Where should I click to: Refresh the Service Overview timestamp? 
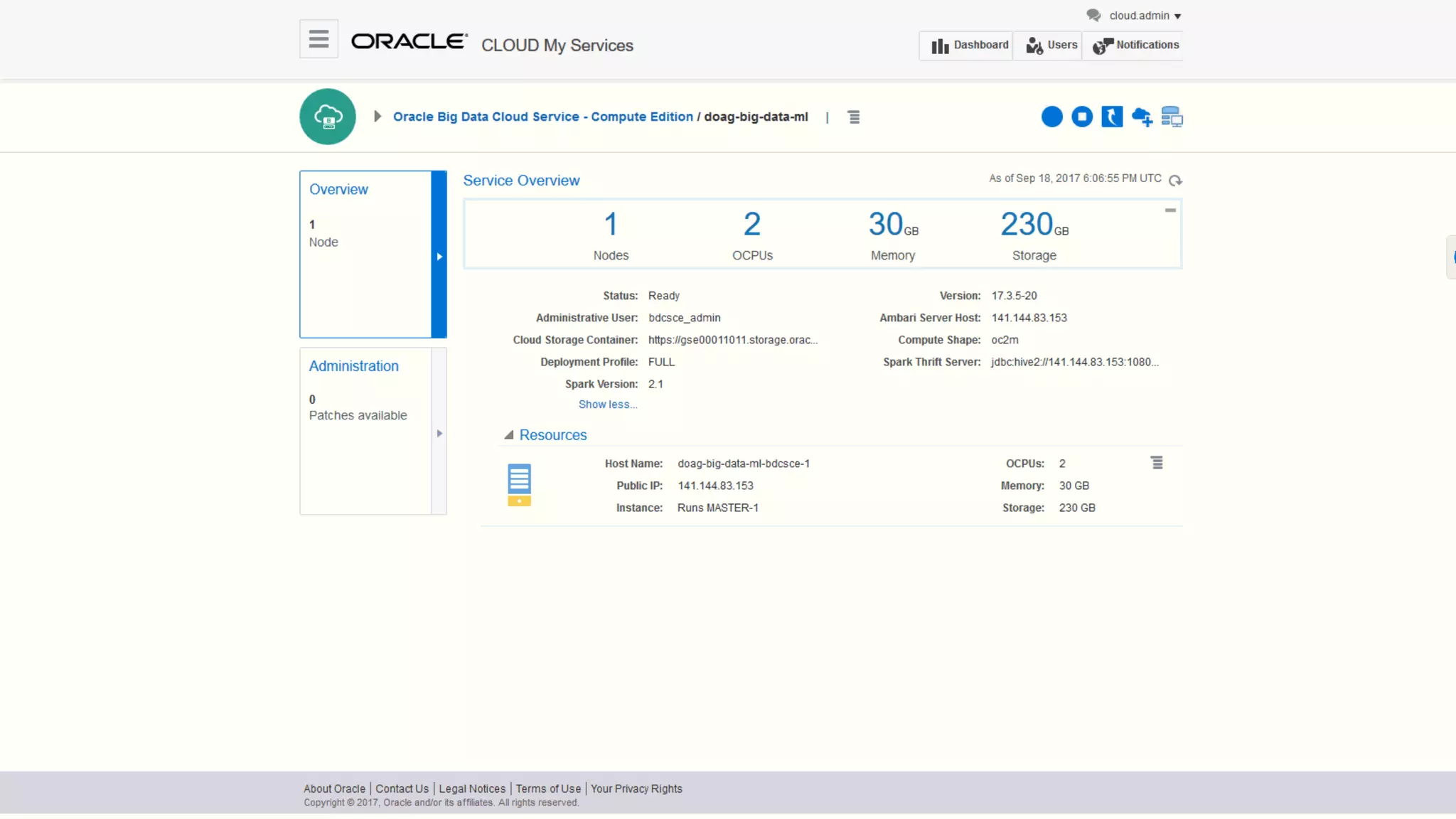(x=1175, y=181)
